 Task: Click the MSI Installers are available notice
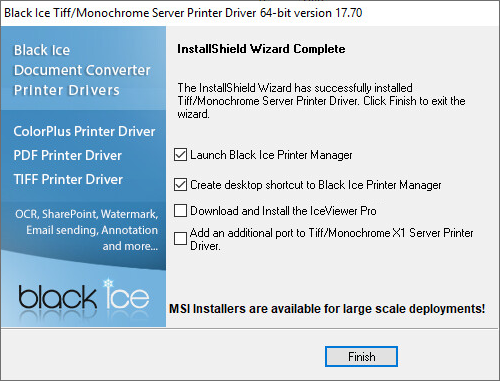click(x=327, y=309)
